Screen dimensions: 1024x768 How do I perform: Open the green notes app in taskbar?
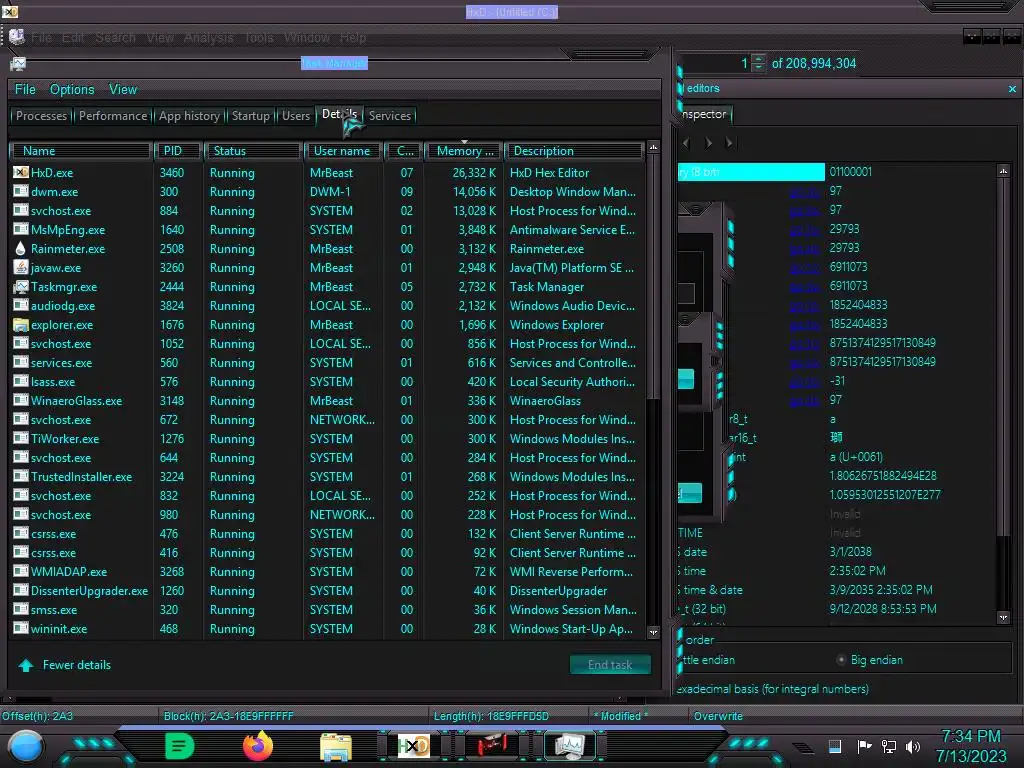(x=180, y=746)
